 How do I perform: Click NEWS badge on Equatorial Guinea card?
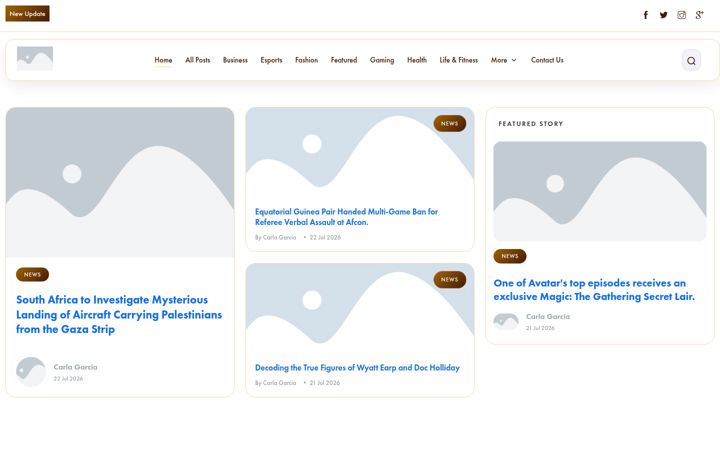tap(450, 124)
